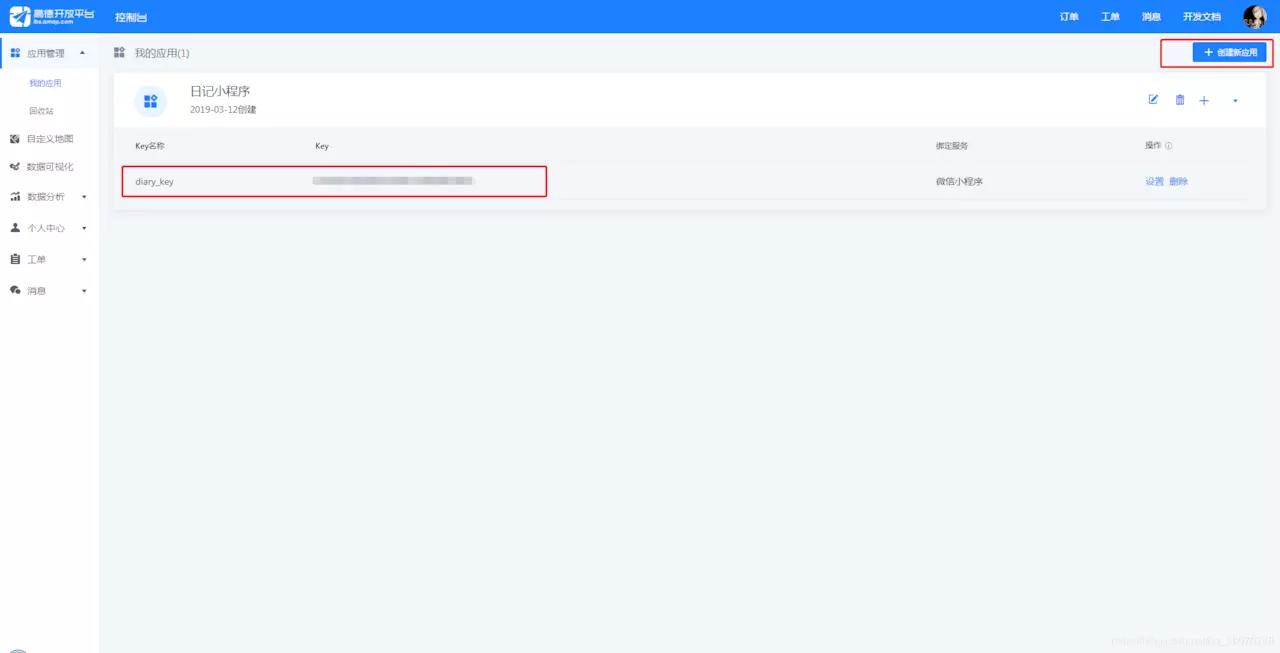Click the 个人中心 person icon

(x=15, y=228)
